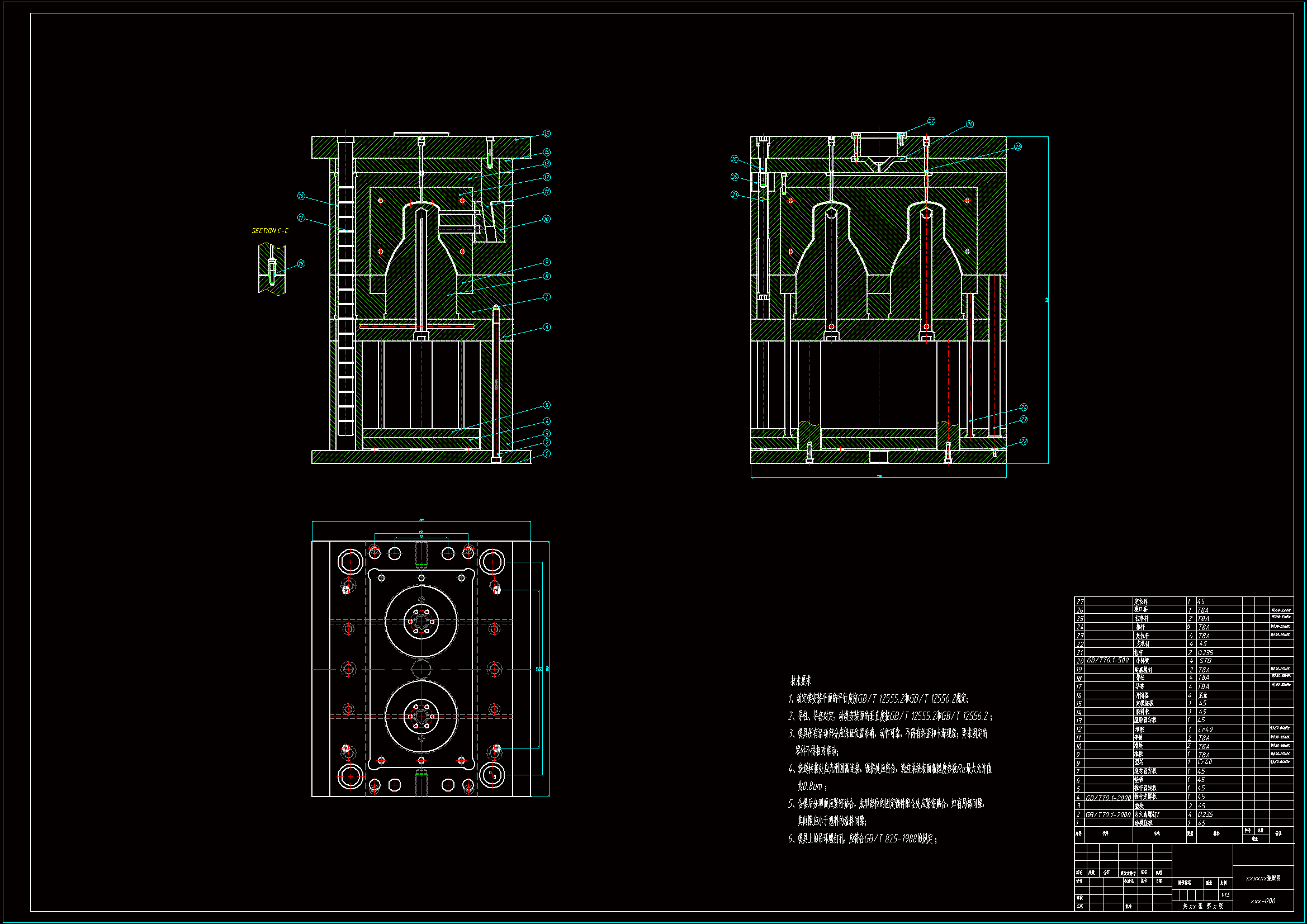The height and width of the screenshot is (924, 1307).
Task: Click part balloon number 15
Action: tap(547, 134)
